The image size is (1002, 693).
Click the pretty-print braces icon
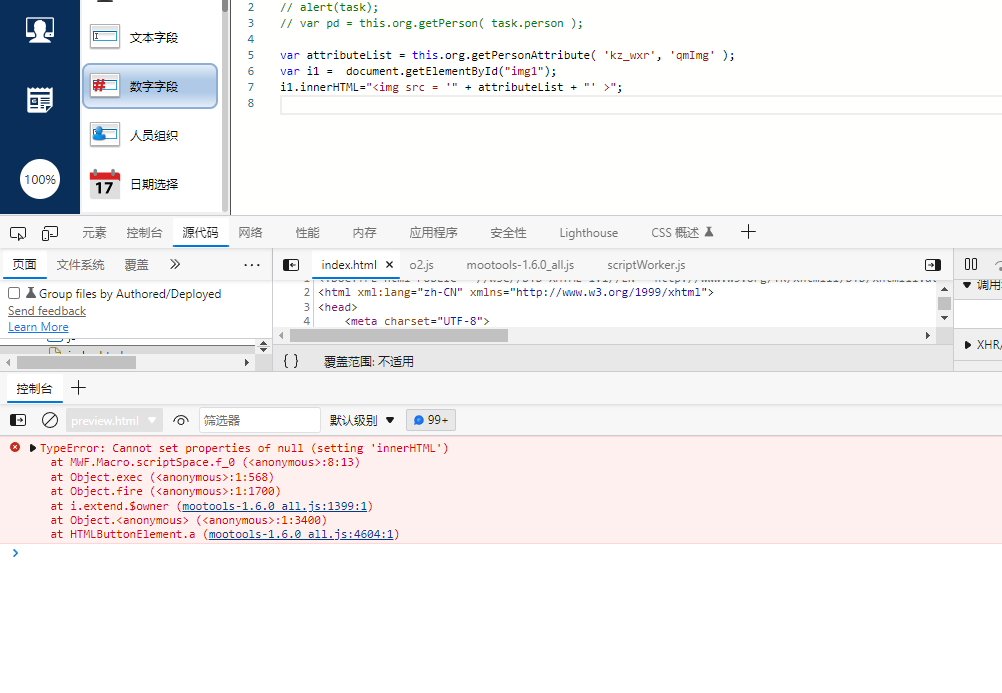tap(291, 361)
